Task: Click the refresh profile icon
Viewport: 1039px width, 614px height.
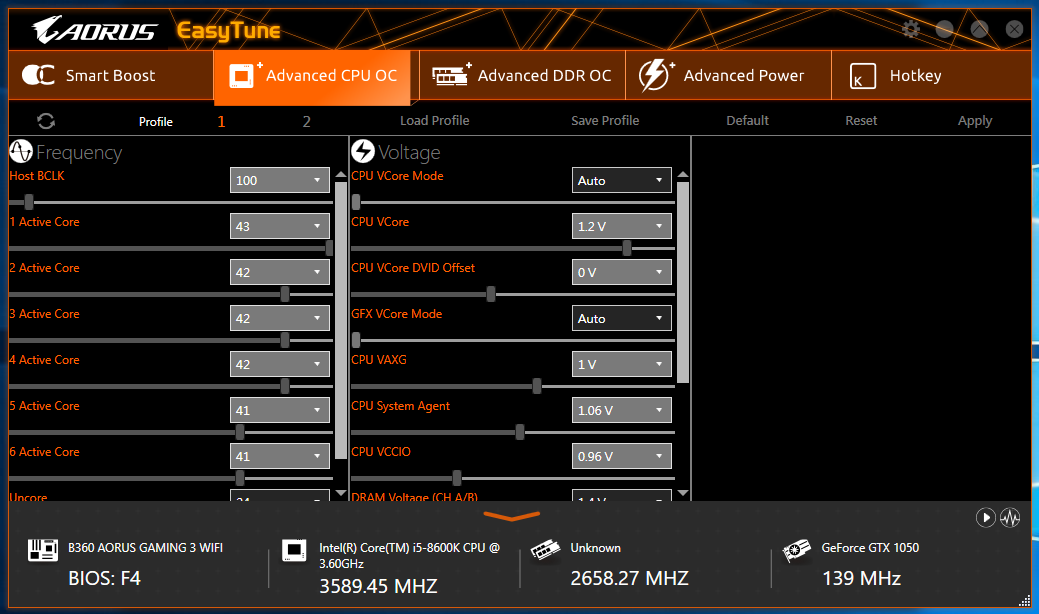Action: [46, 121]
